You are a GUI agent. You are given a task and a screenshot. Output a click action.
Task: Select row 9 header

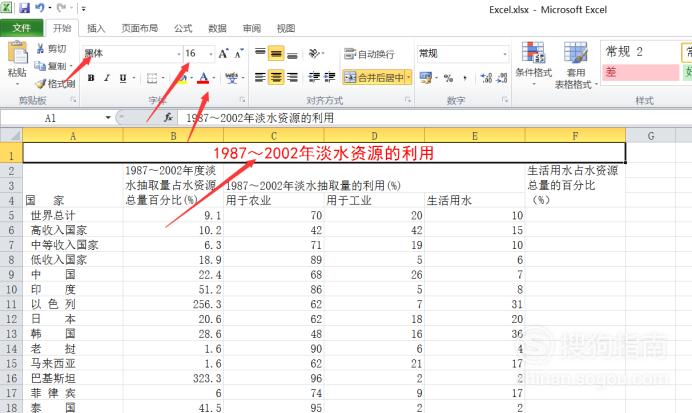(11, 274)
